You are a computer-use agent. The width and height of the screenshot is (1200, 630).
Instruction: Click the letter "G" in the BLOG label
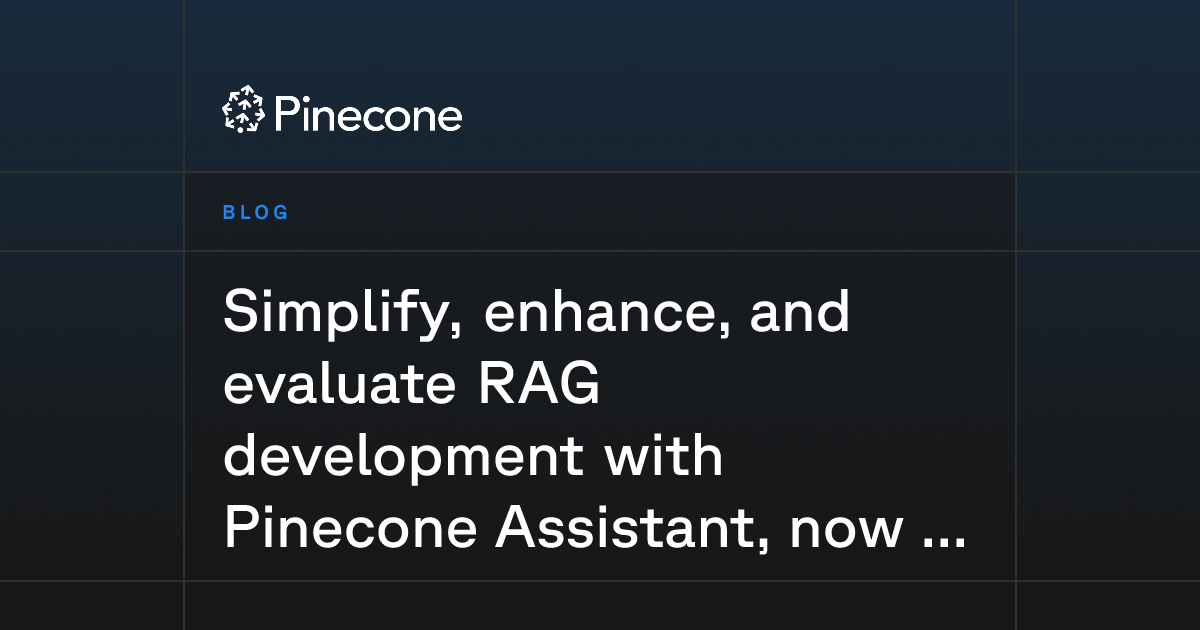click(281, 212)
